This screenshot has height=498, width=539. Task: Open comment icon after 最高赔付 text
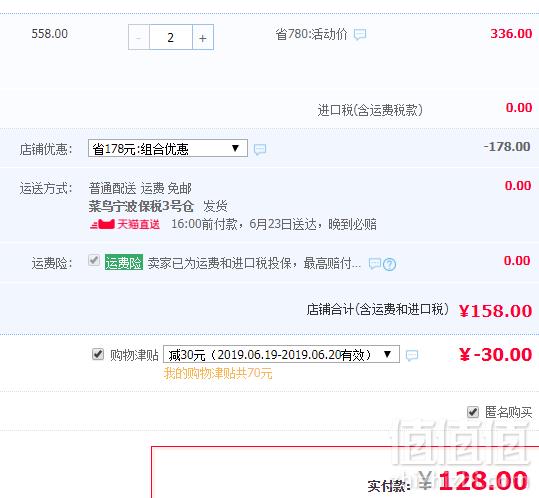[374, 264]
